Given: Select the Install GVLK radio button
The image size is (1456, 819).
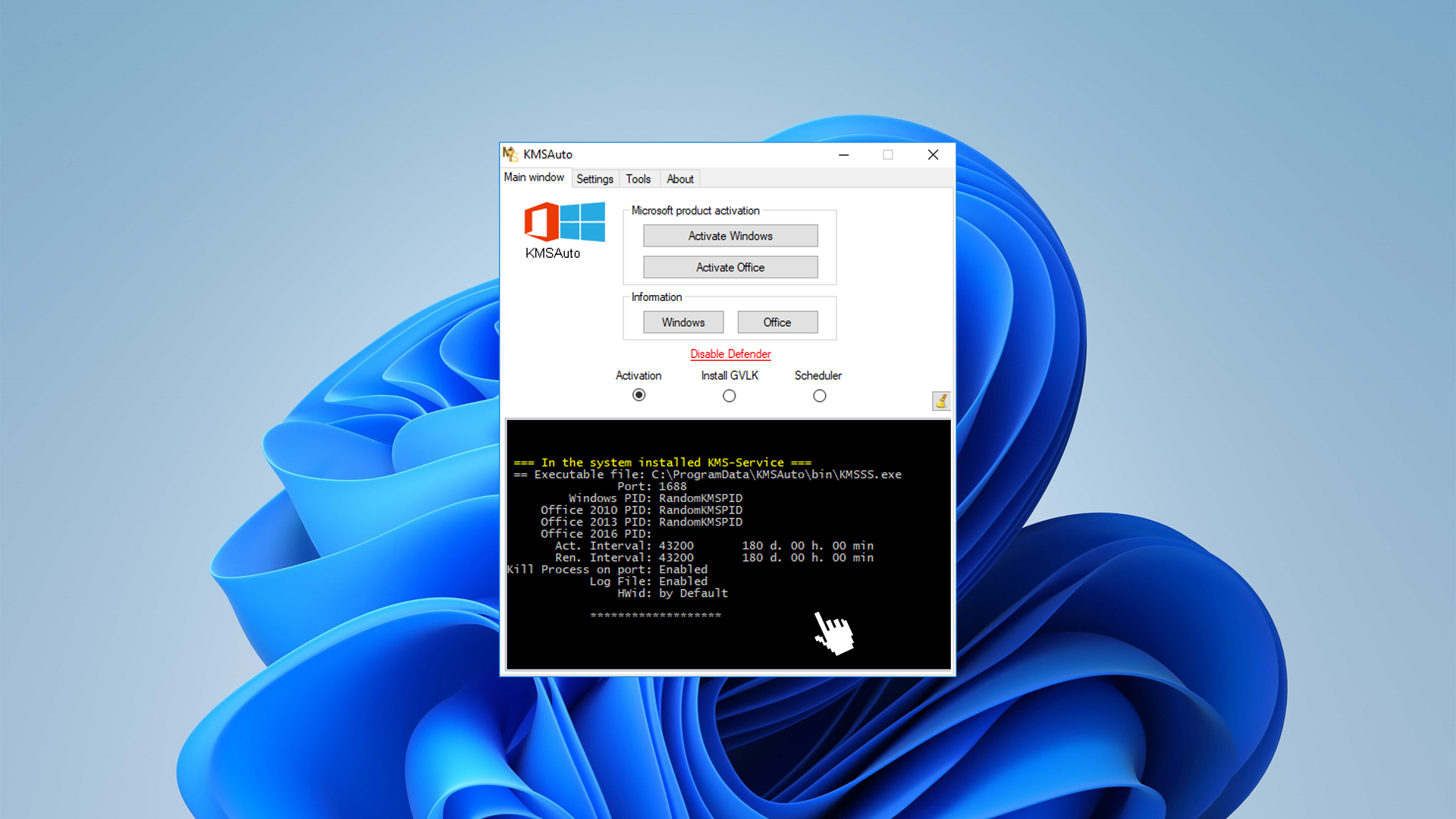Looking at the screenshot, I should 729,396.
